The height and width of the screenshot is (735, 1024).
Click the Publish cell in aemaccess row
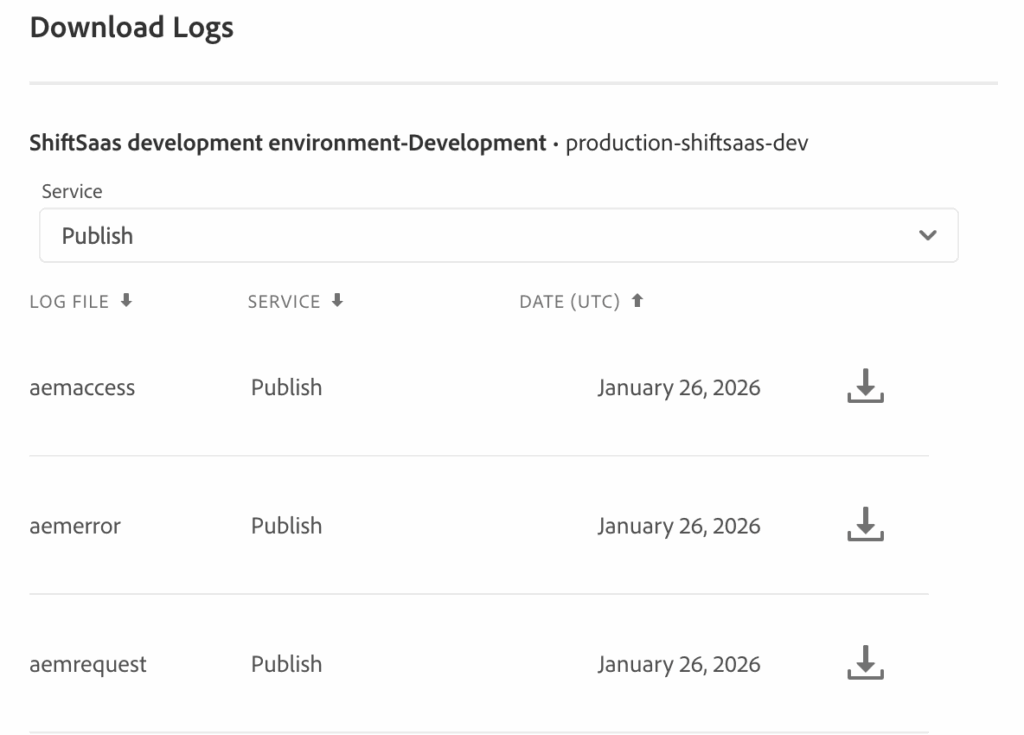286,388
